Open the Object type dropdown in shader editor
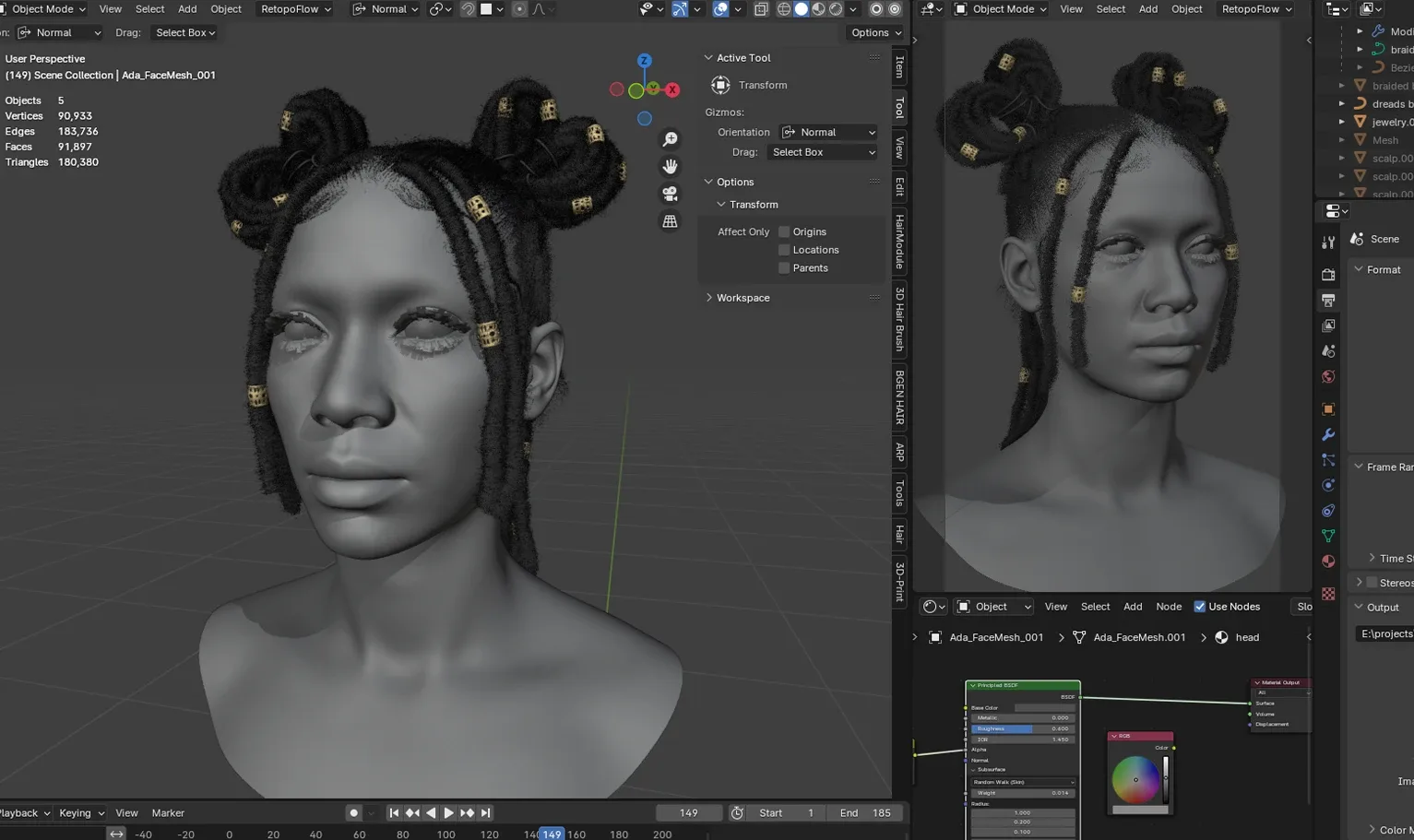Screen dimensions: 1414x840 (x=993, y=607)
